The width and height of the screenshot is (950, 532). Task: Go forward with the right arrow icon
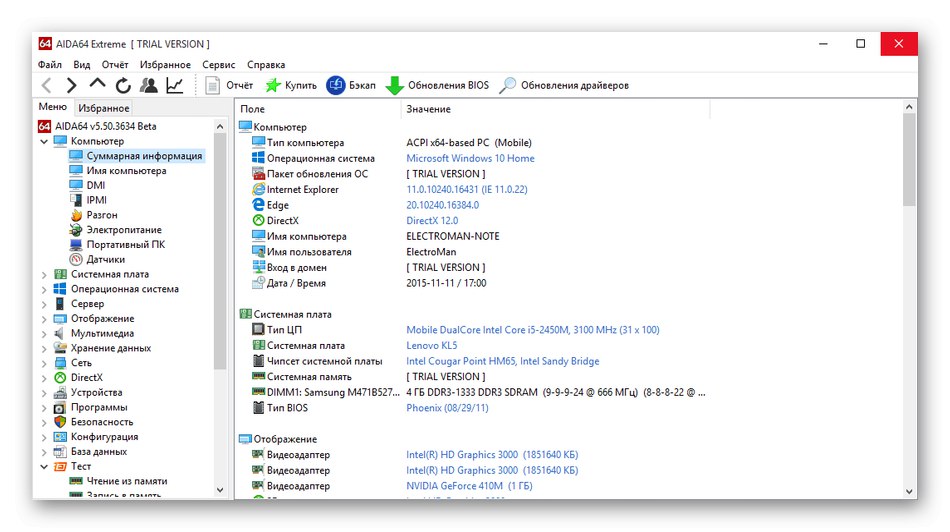[71, 85]
